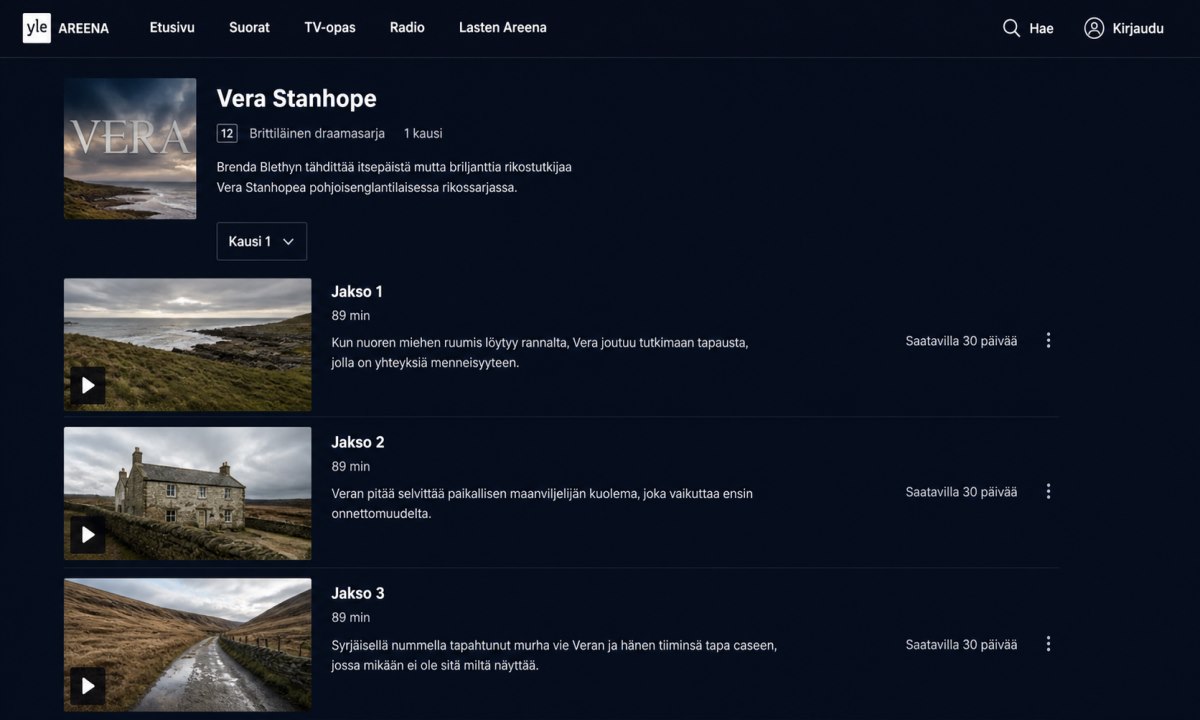Click the Vera series poster image
This screenshot has height=720, width=1200.
point(130,149)
